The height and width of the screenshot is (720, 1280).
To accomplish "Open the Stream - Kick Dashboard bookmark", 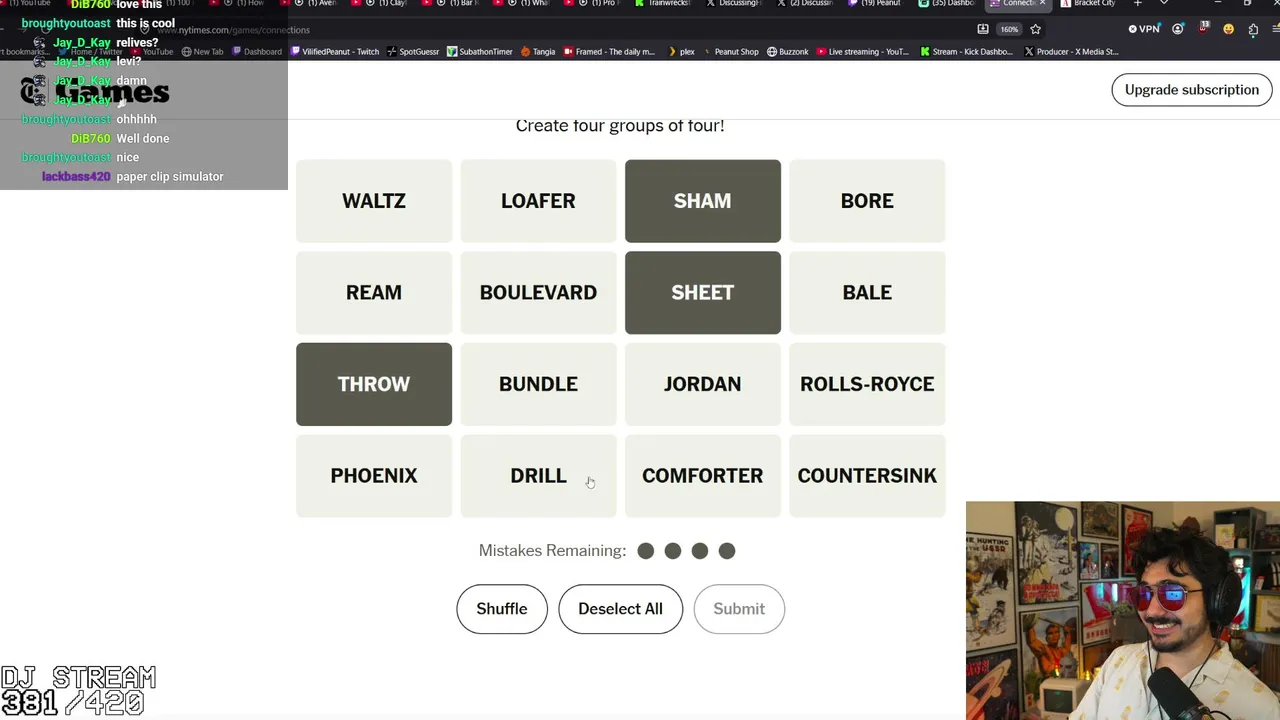I will click(967, 52).
